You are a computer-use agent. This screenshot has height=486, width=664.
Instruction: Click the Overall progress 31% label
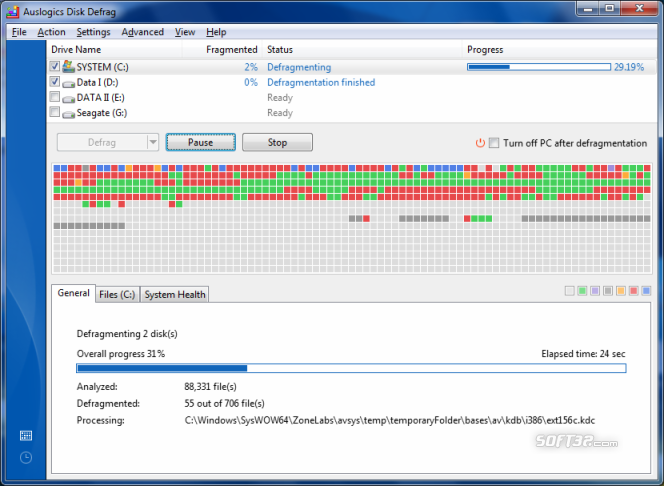pyautogui.click(x=121, y=353)
